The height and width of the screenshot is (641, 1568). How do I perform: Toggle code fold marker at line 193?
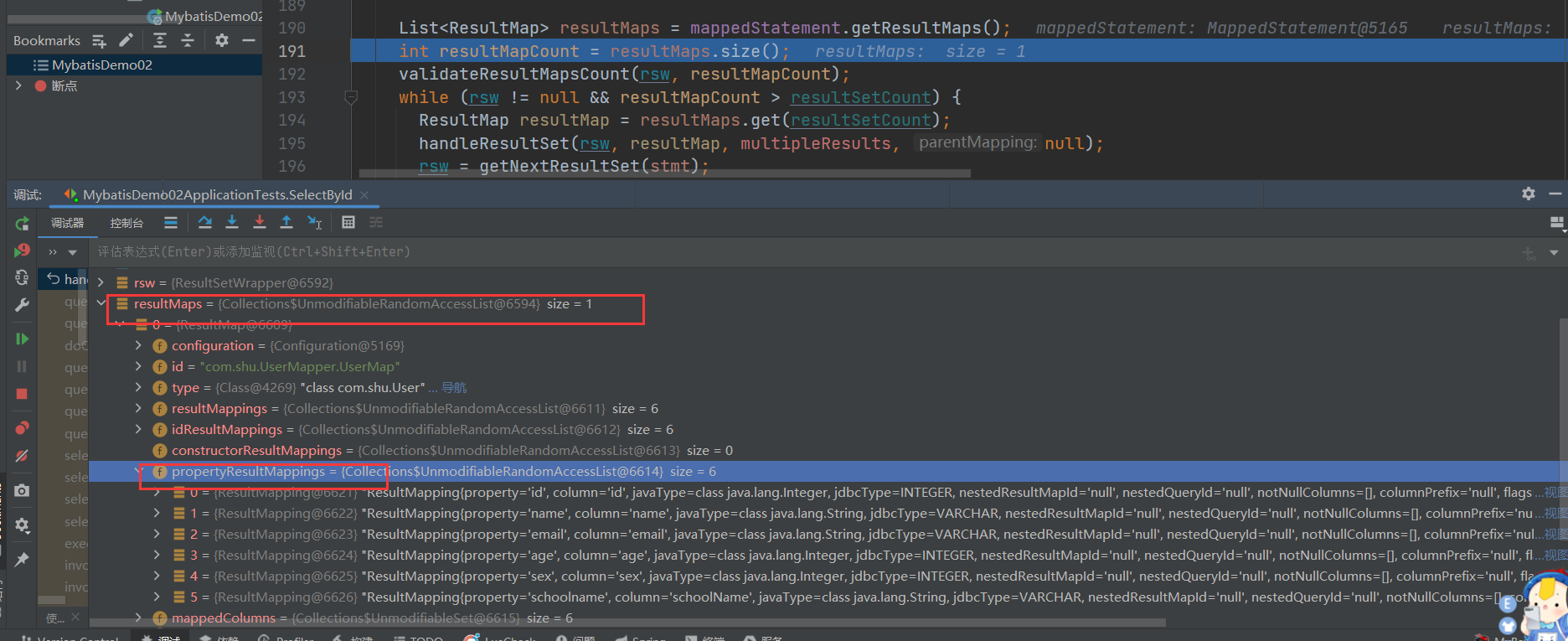tap(351, 97)
